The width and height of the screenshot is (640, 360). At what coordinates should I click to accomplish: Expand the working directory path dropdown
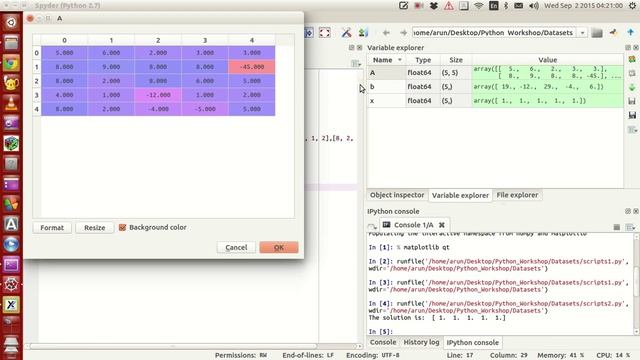tap(582, 33)
